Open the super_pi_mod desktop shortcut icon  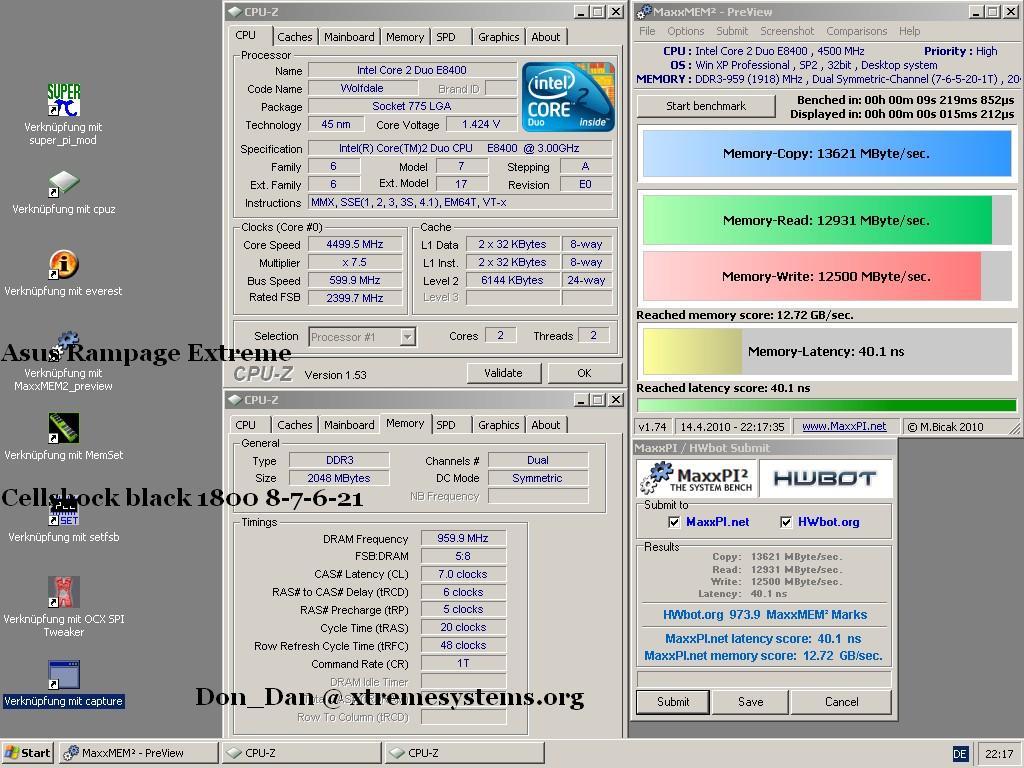[63, 100]
